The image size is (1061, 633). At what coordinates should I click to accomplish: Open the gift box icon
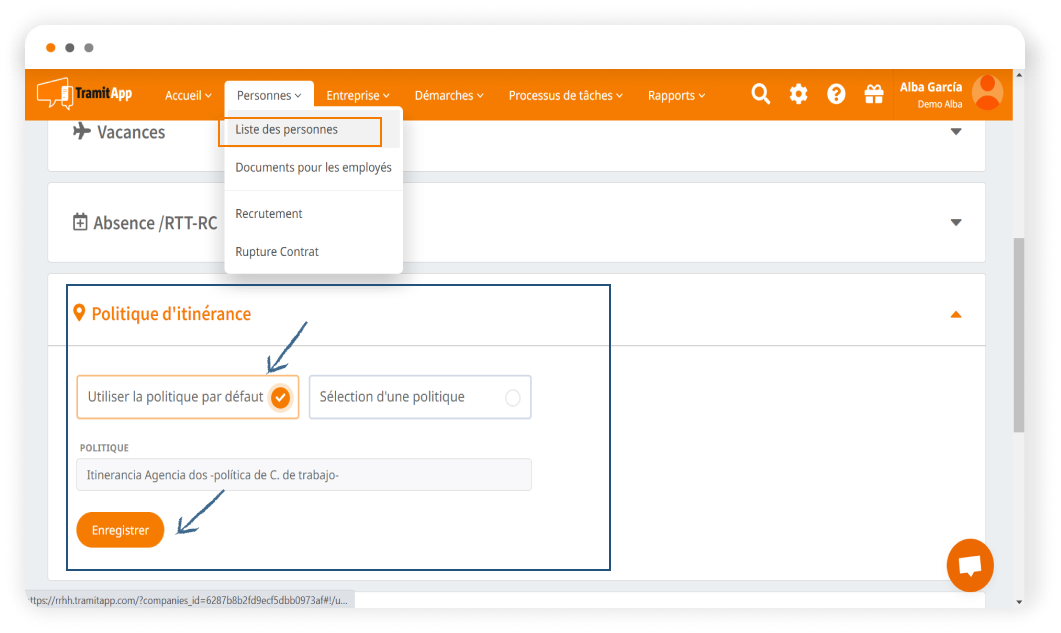tap(874, 94)
